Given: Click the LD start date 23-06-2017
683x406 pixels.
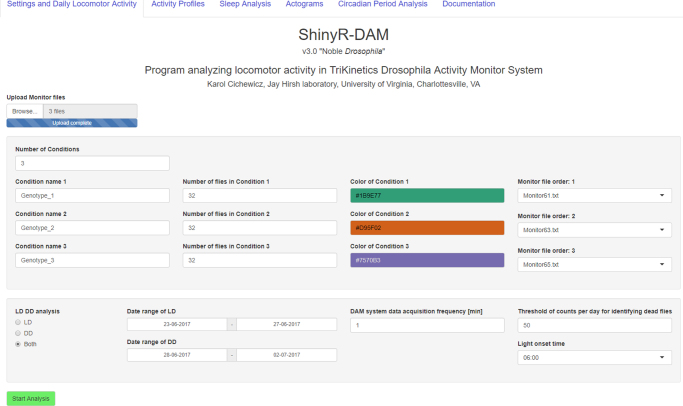Looking at the screenshot, I should [177, 324].
